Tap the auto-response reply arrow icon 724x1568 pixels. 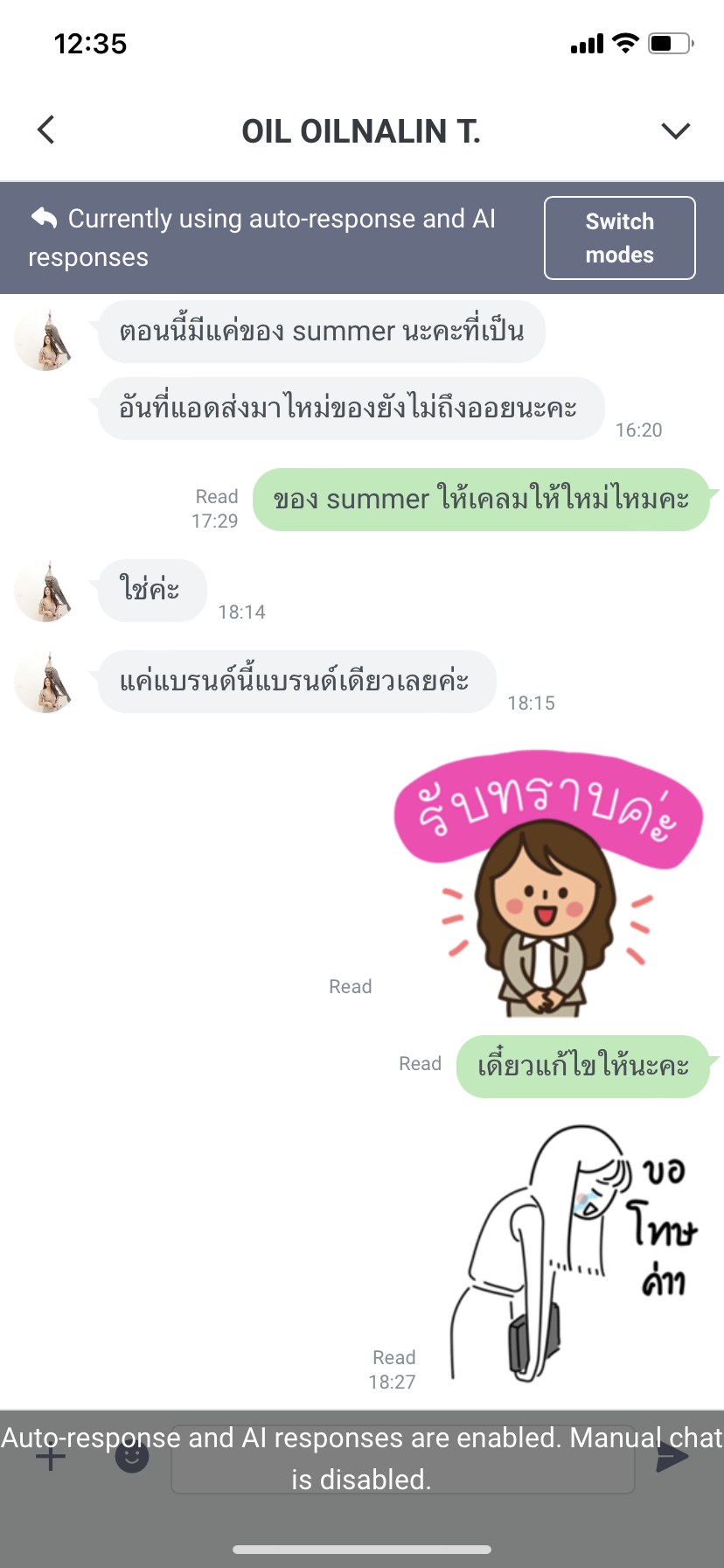[44, 218]
